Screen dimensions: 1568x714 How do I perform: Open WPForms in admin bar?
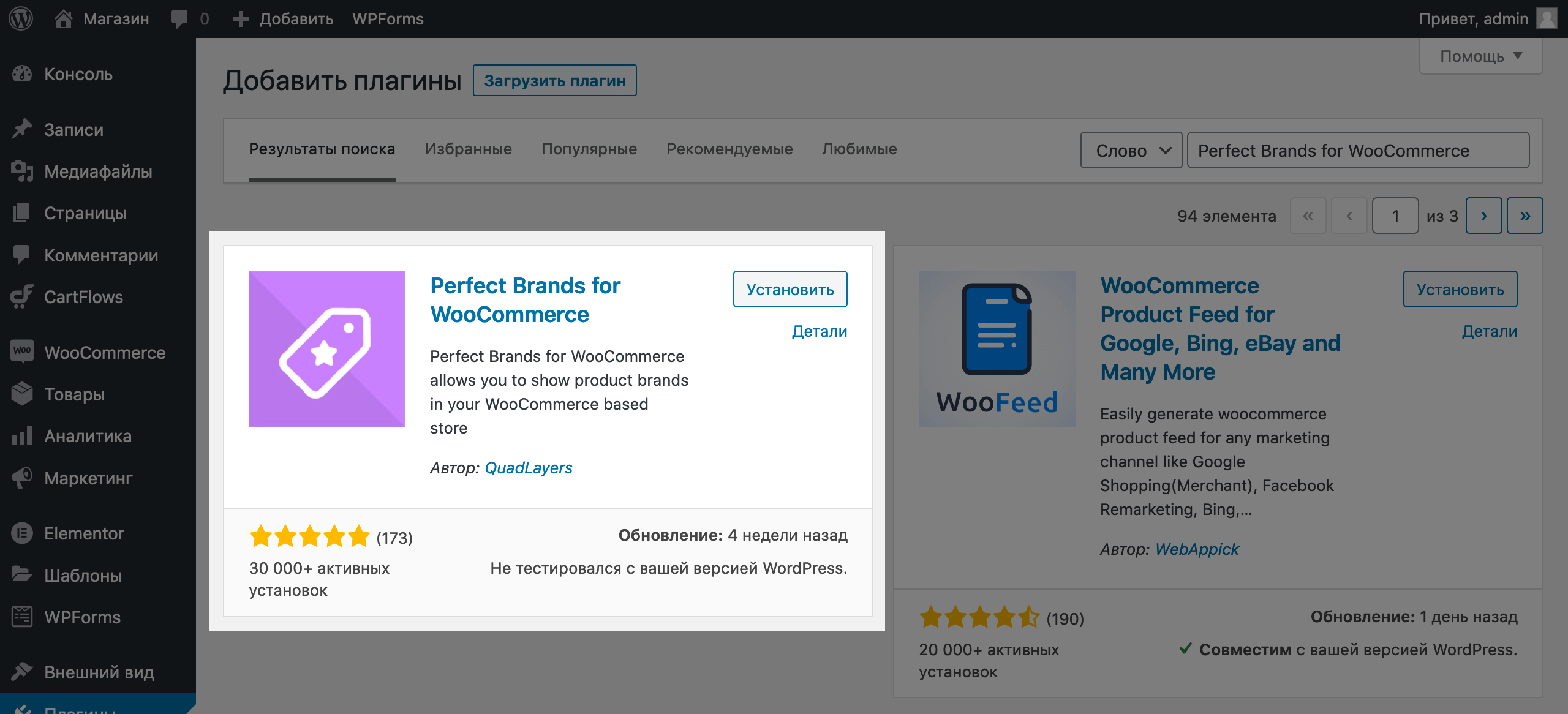[x=388, y=19]
